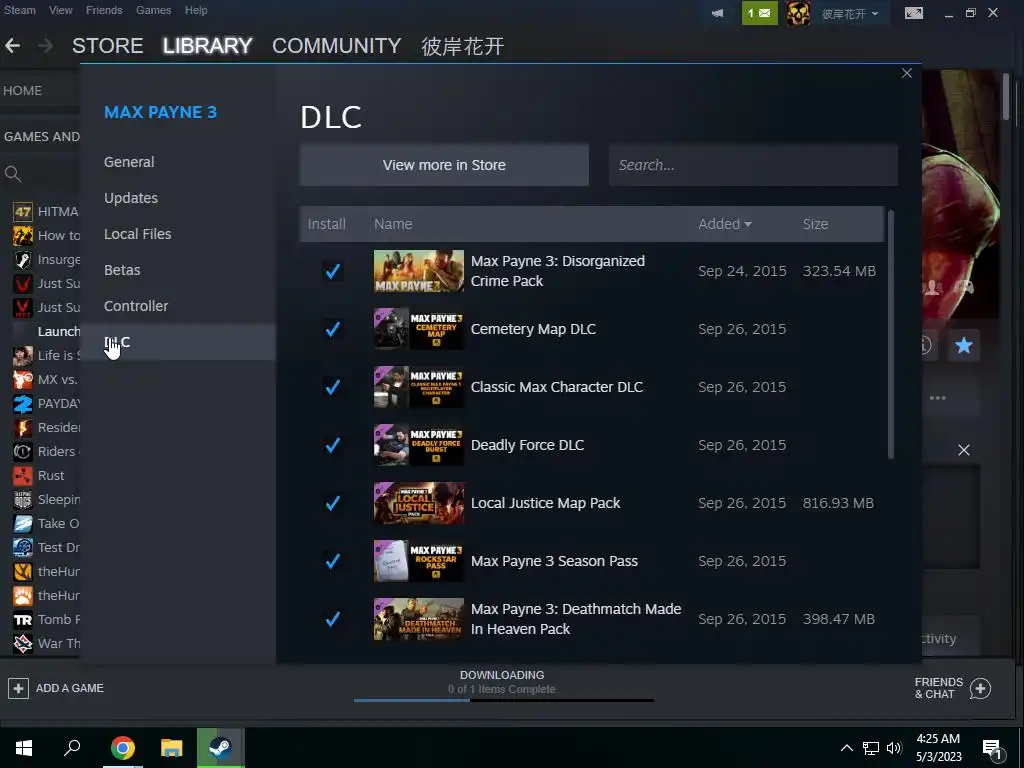1024x768 pixels.
Task: Uncheck Cemetery Map DLC install checkbox
Action: pyautogui.click(x=332, y=329)
